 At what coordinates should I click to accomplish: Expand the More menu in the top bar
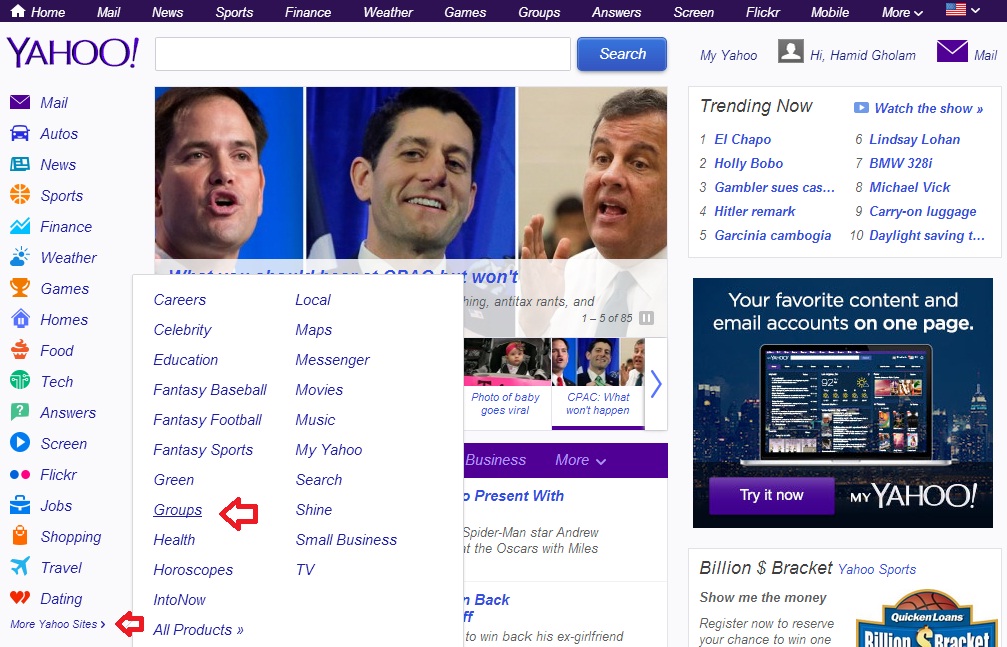[902, 12]
